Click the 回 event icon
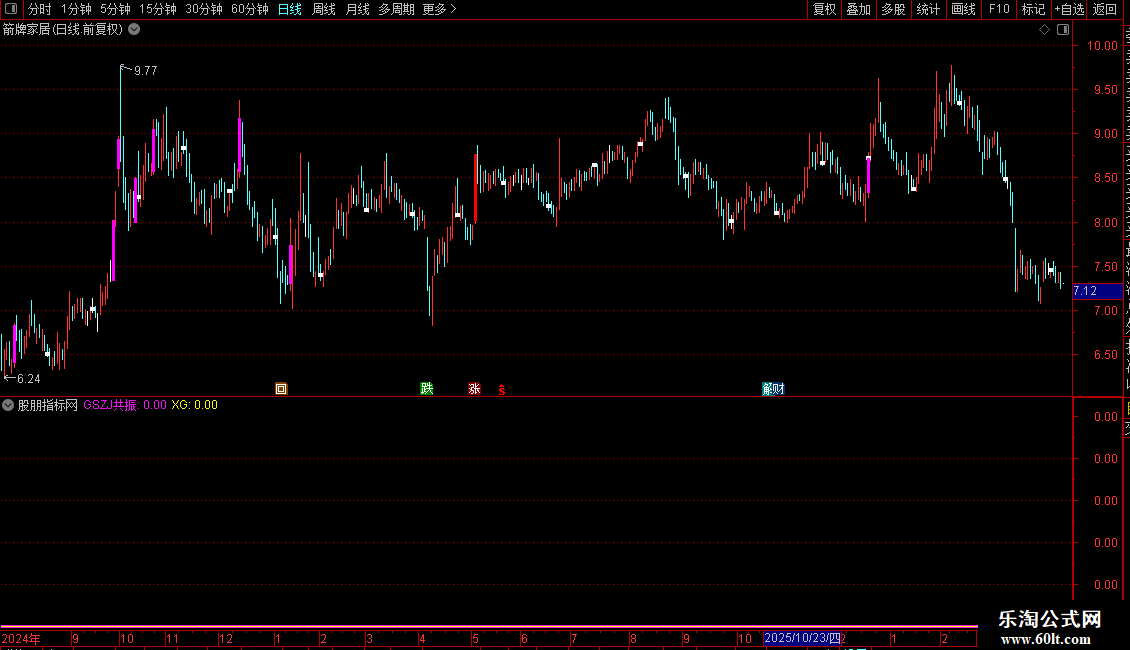1130x650 pixels. 281,389
